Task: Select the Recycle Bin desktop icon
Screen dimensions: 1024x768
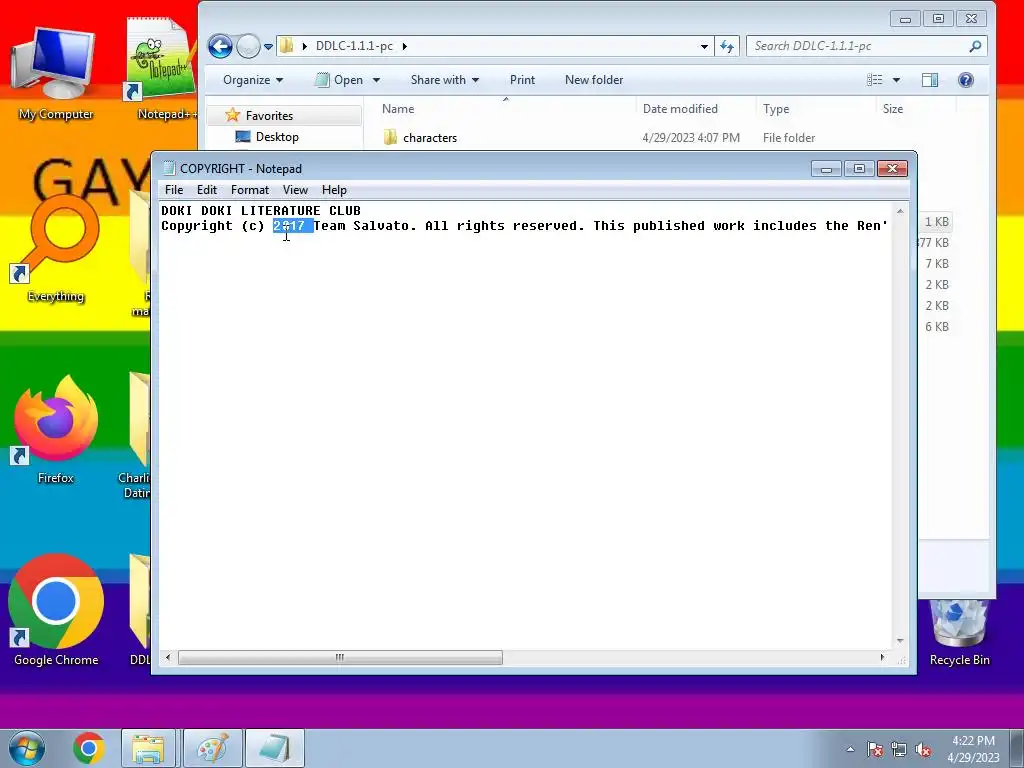Action: [x=959, y=632]
